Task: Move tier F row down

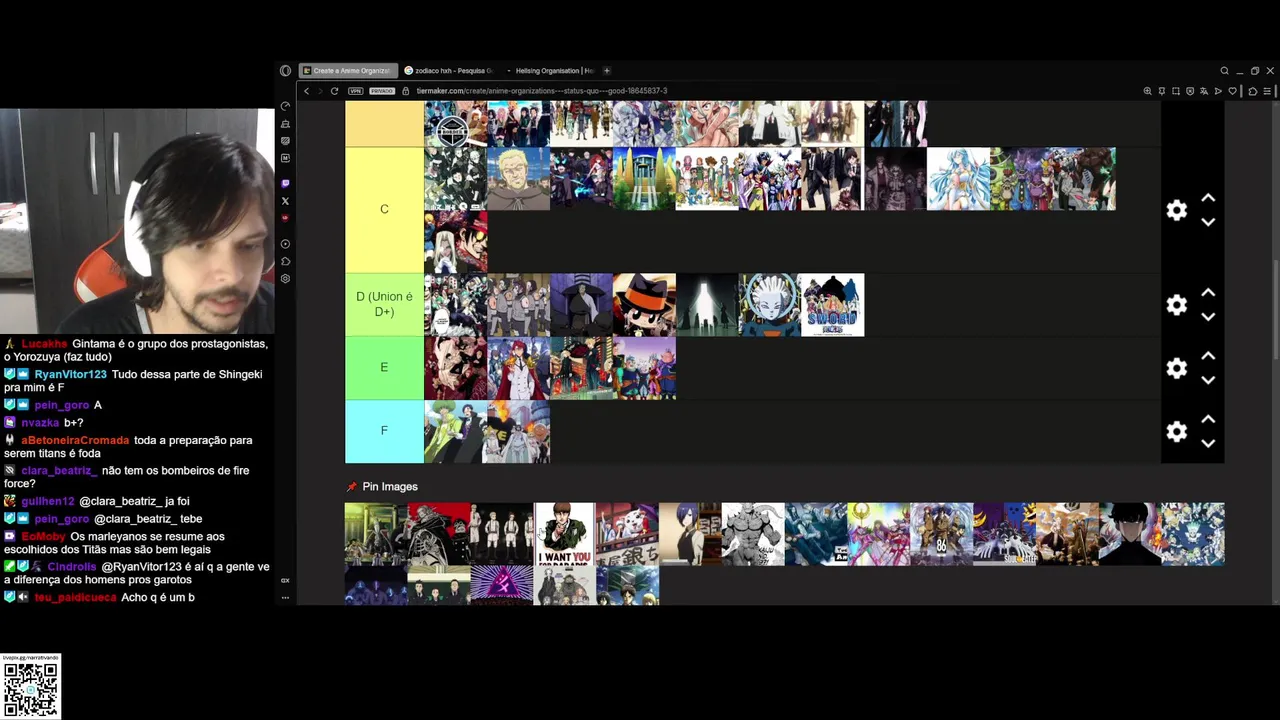Action: tap(1208, 443)
